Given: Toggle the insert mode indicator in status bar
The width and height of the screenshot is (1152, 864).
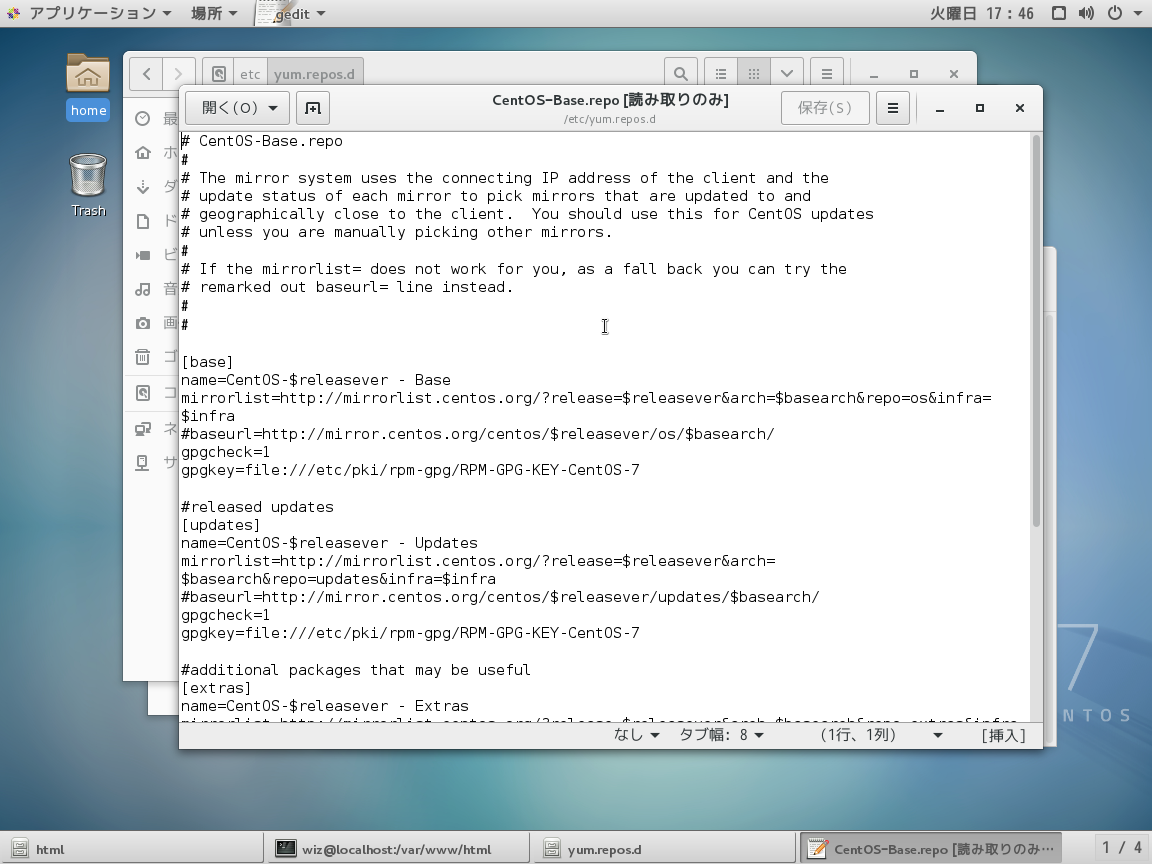Looking at the screenshot, I should [x=1004, y=735].
